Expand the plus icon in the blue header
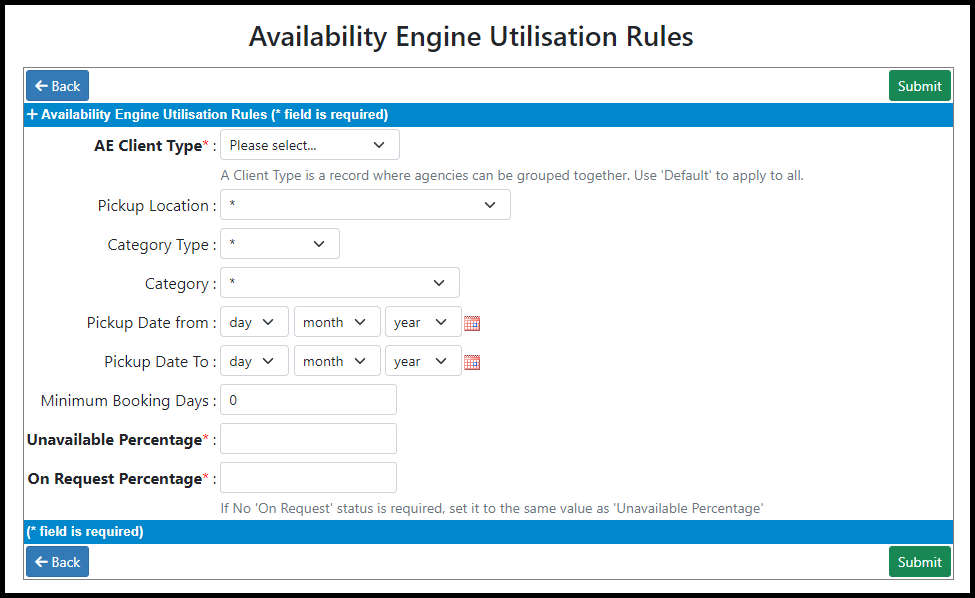The image size is (975, 598). pos(32,114)
